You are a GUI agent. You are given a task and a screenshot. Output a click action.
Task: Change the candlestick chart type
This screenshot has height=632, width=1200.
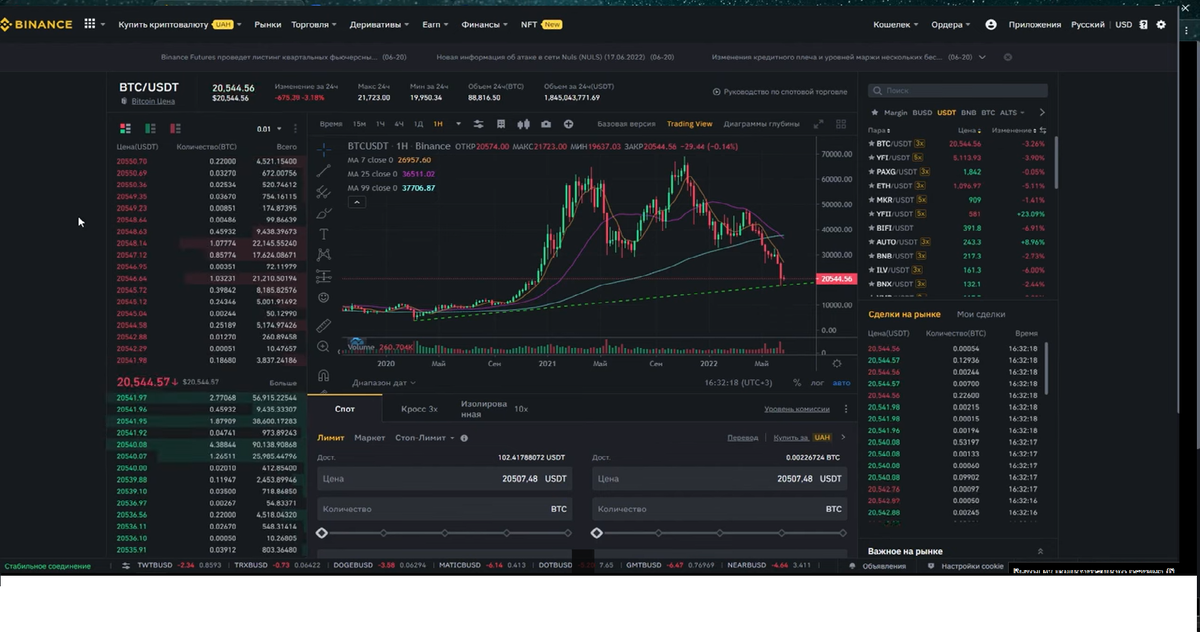pos(523,124)
